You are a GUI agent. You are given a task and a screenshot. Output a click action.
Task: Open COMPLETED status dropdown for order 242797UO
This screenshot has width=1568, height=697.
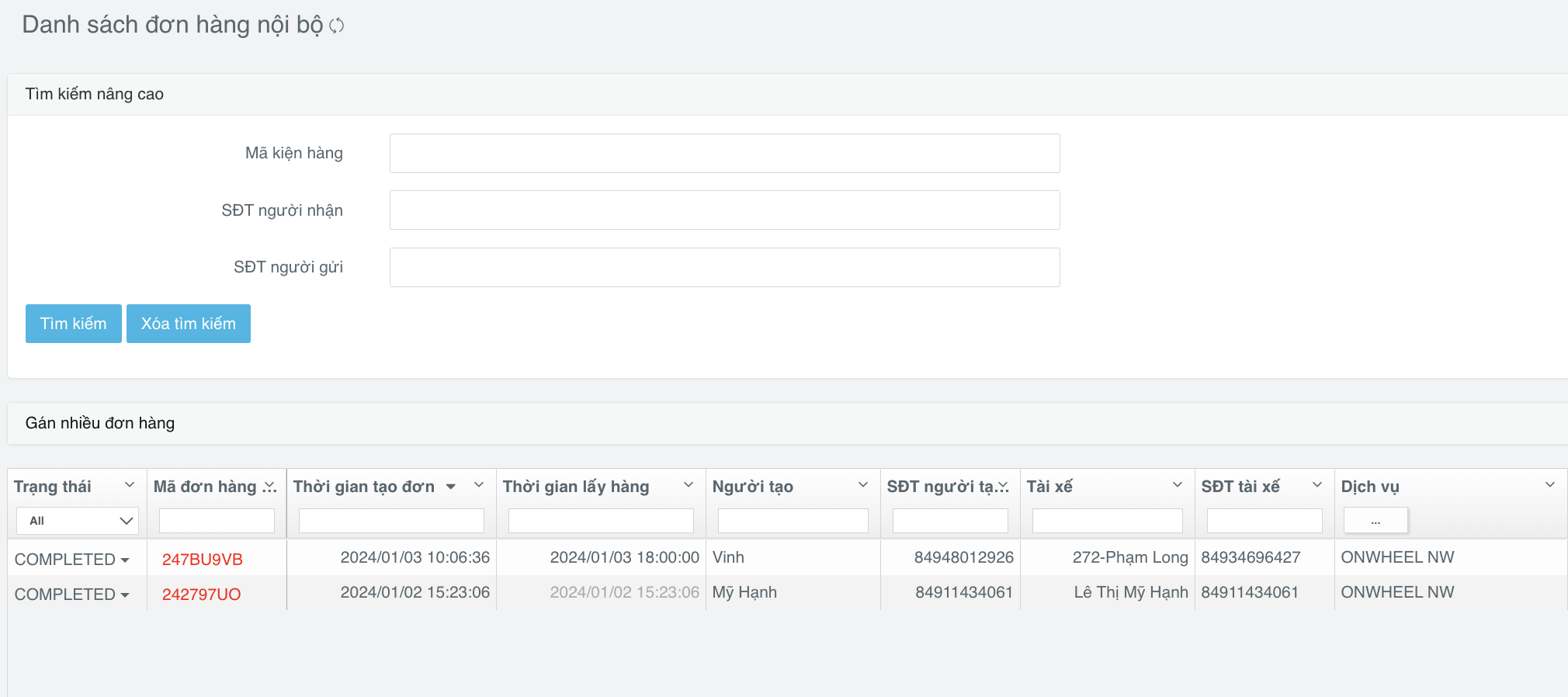click(71, 595)
